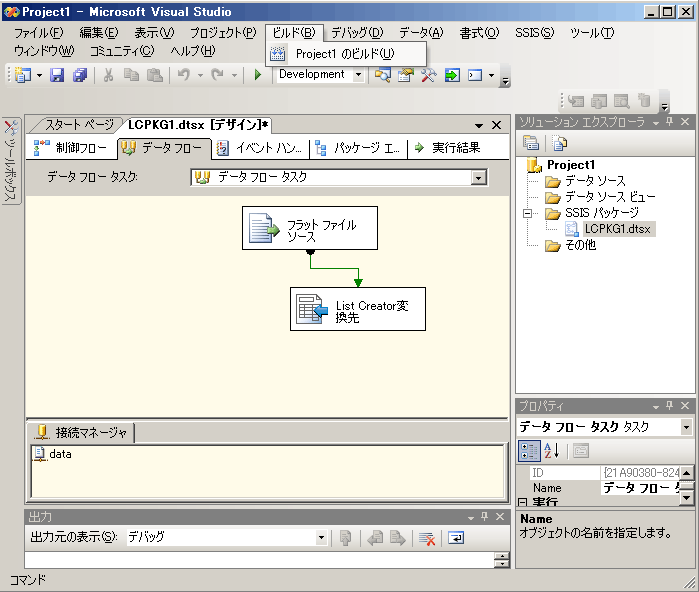Select the List Creator destination component
The width and height of the screenshot is (699, 592).
click(x=358, y=309)
